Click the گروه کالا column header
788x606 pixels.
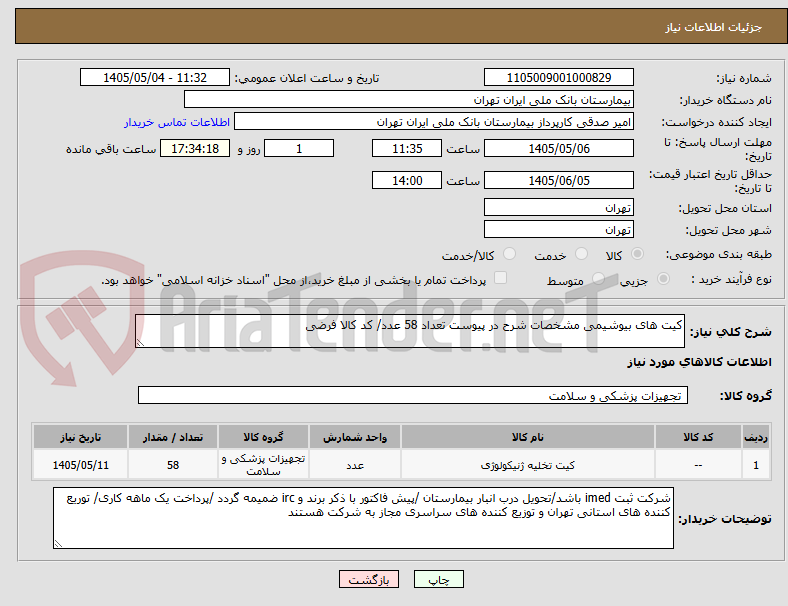(x=263, y=437)
